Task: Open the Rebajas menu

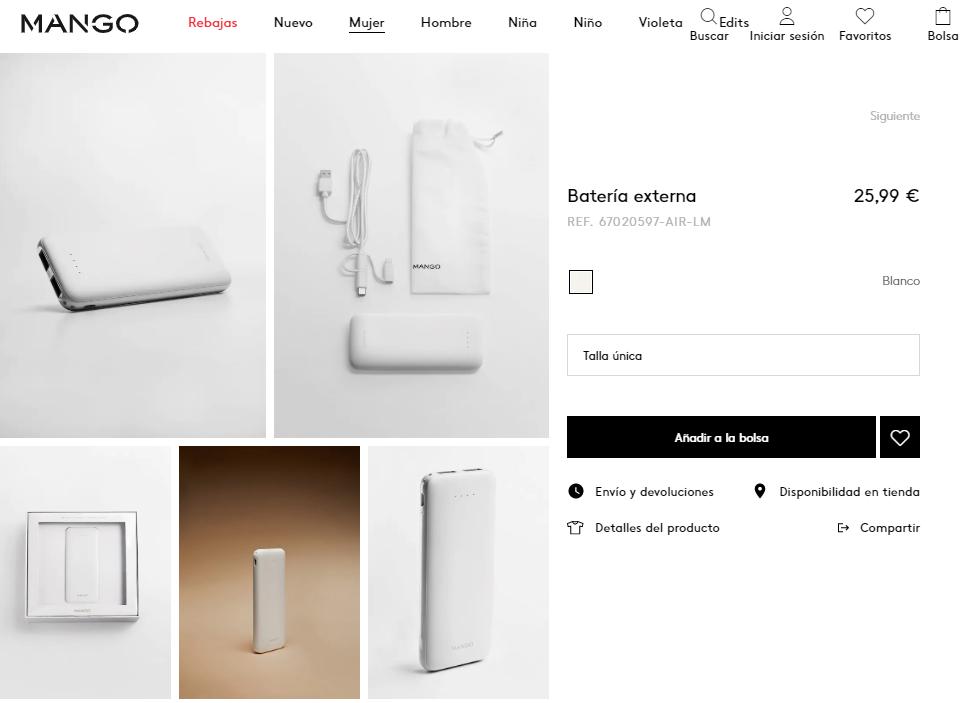Action: click(213, 23)
